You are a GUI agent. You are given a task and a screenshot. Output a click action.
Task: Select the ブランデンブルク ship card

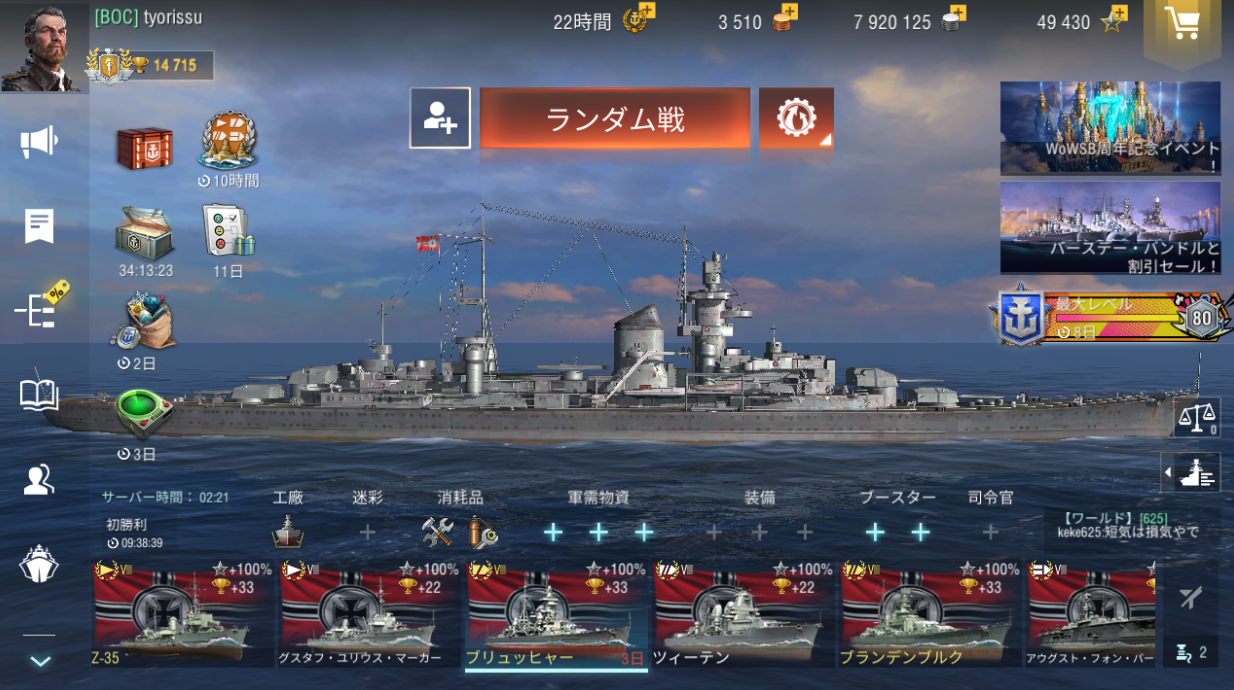coord(931,613)
